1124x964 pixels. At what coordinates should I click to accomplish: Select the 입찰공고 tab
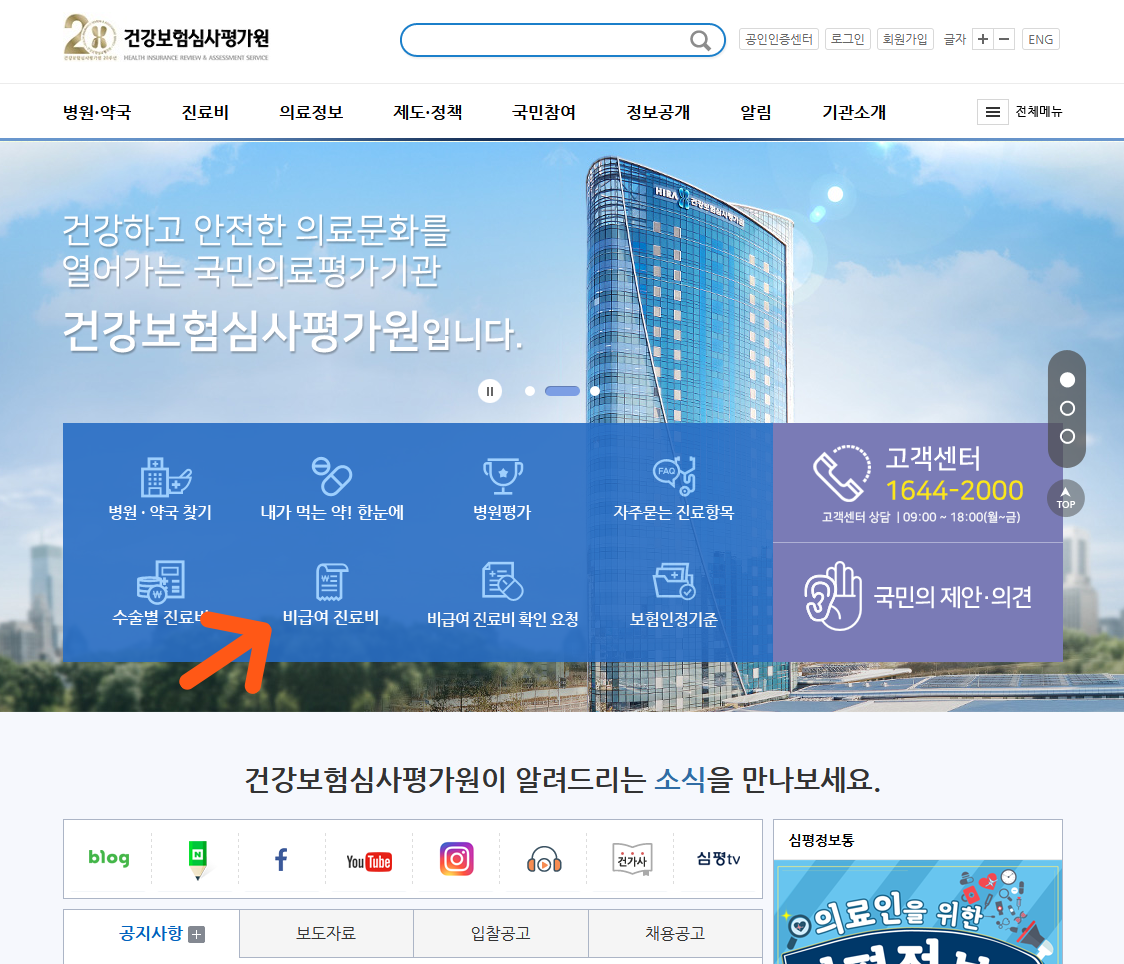(500, 934)
